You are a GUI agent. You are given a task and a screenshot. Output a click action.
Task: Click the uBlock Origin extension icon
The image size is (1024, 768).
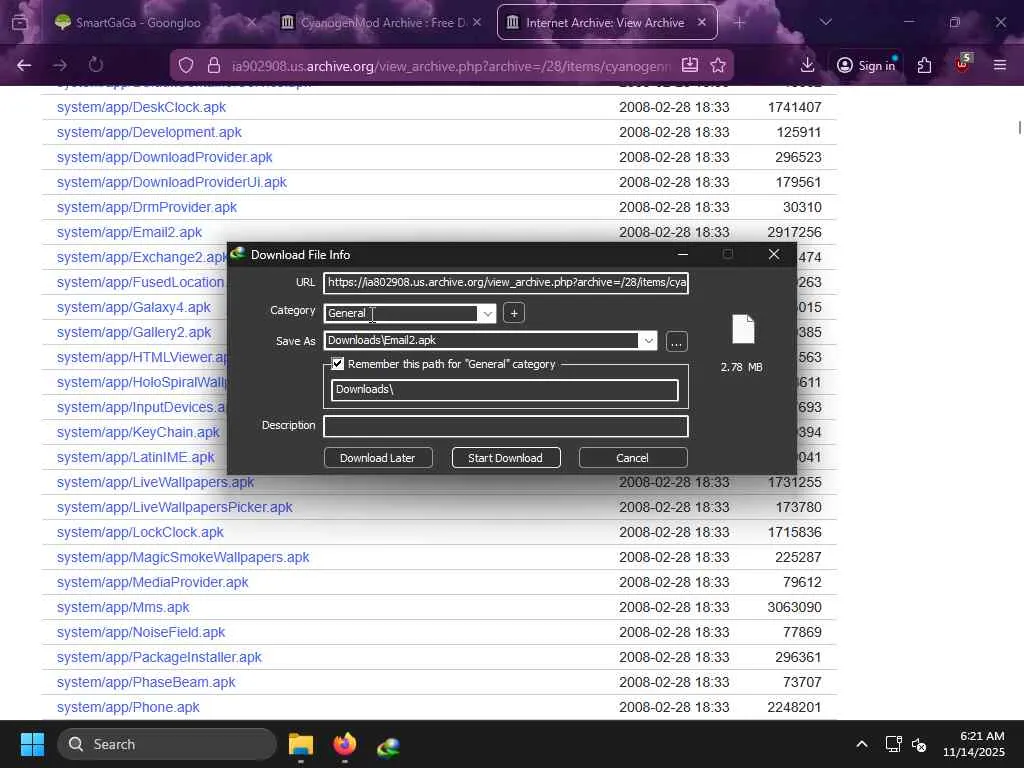point(962,64)
